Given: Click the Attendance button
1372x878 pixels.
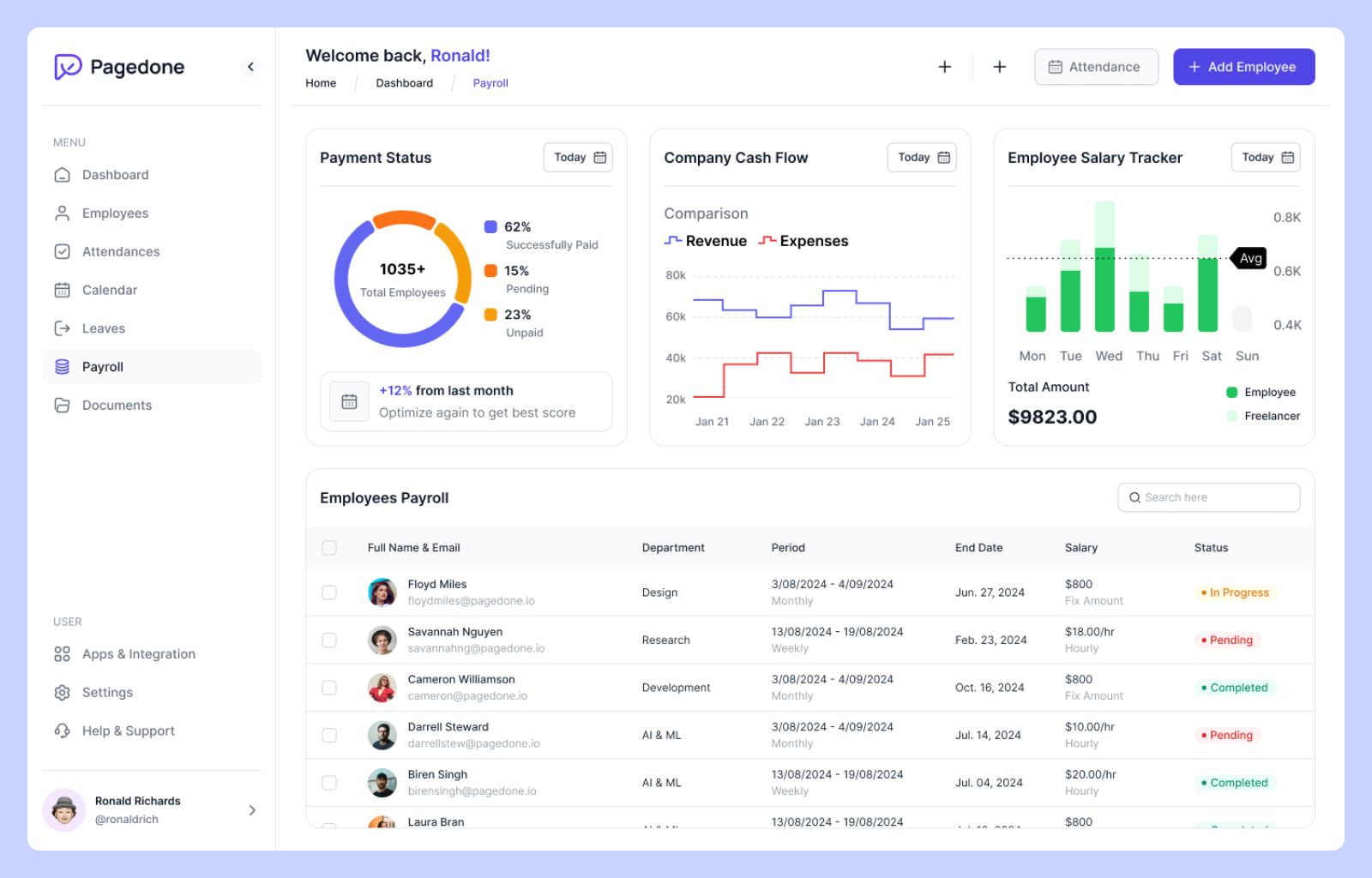Looking at the screenshot, I should 1096,67.
